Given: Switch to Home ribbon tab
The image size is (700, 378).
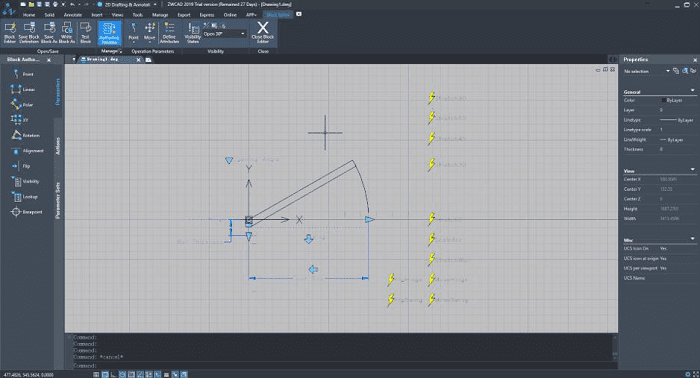Looking at the screenshot, I should (x=29, y=15).
